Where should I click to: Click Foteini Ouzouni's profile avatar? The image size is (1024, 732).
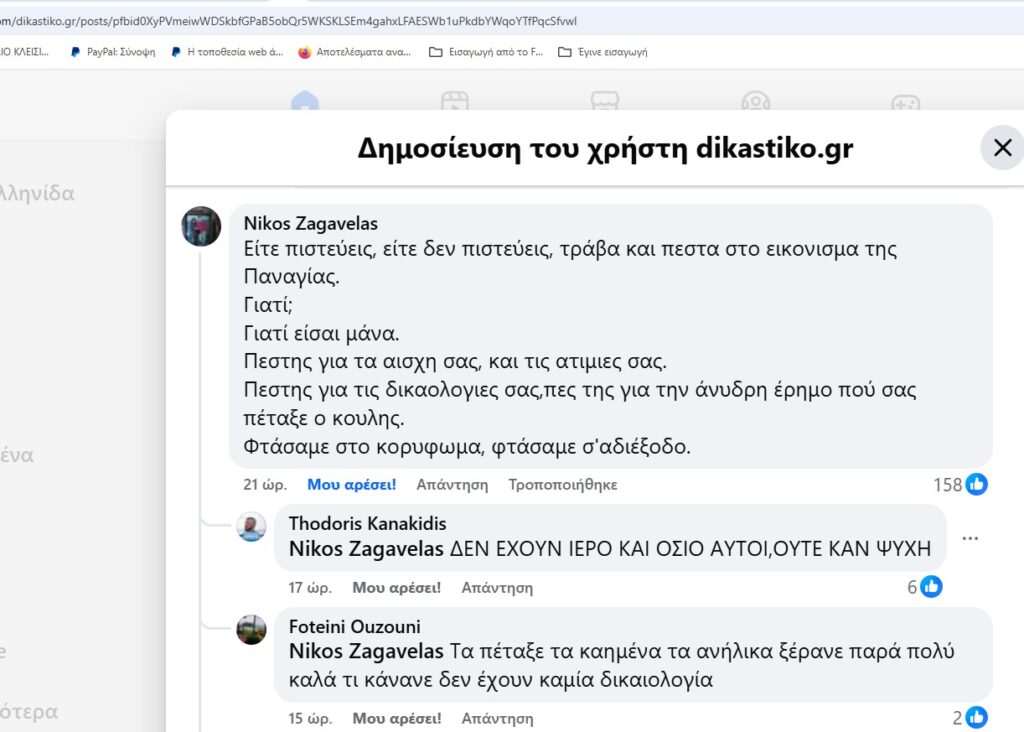point(252,629)
